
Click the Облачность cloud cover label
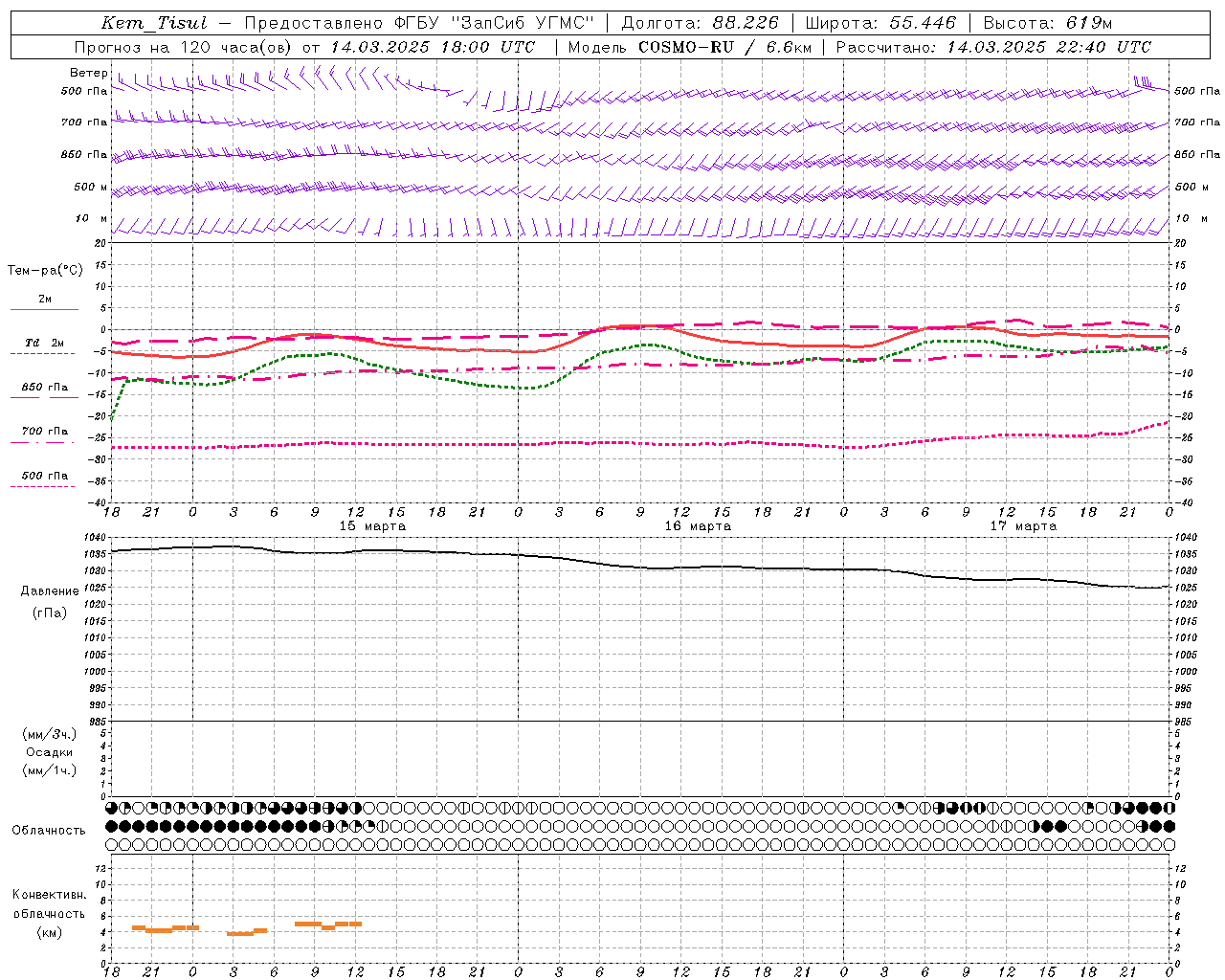click(49, 830)
